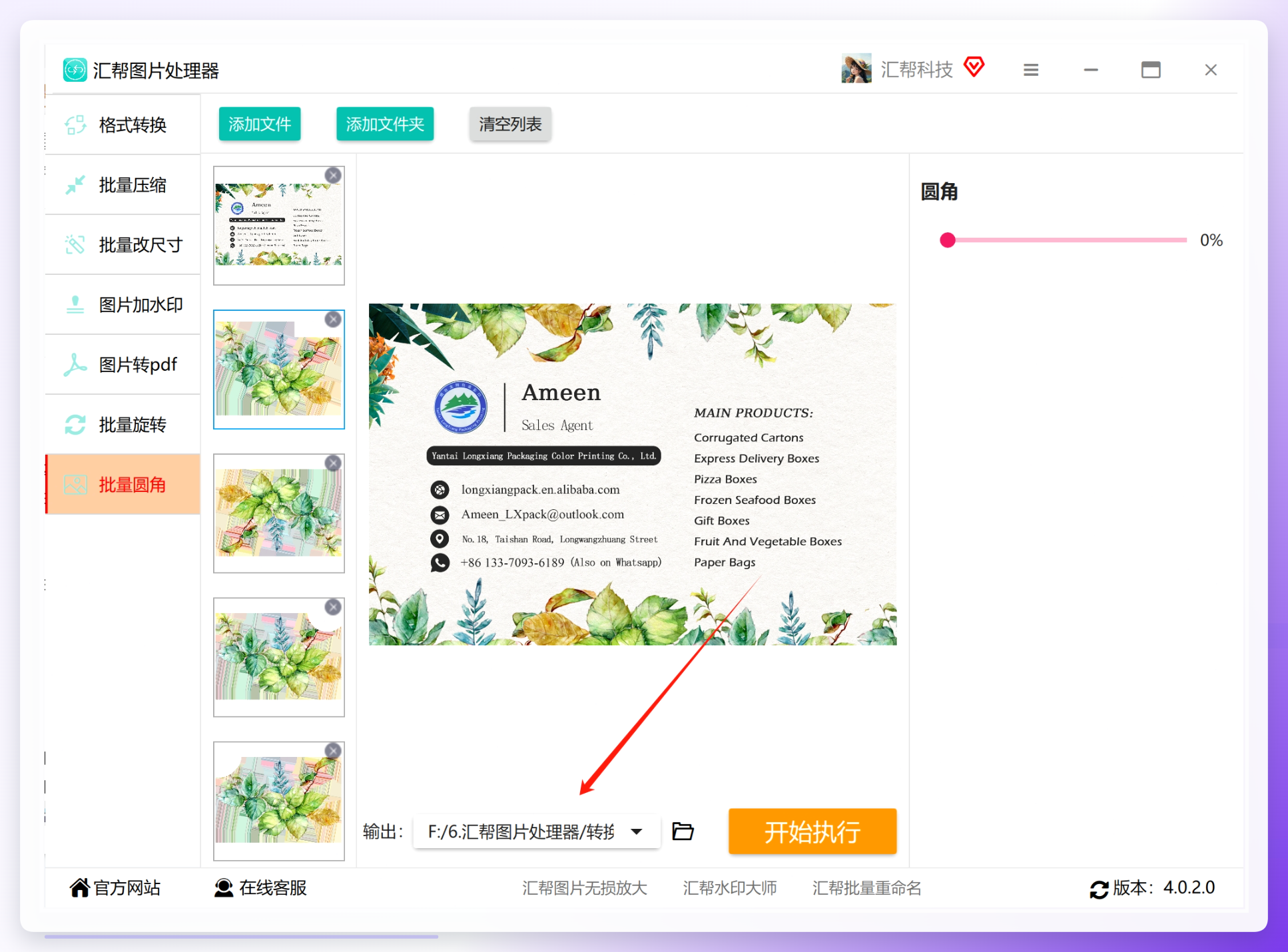Click the 批量圆角 picture icon
The width and height of the screenshot is (1288, 952).
coord(75,485)
